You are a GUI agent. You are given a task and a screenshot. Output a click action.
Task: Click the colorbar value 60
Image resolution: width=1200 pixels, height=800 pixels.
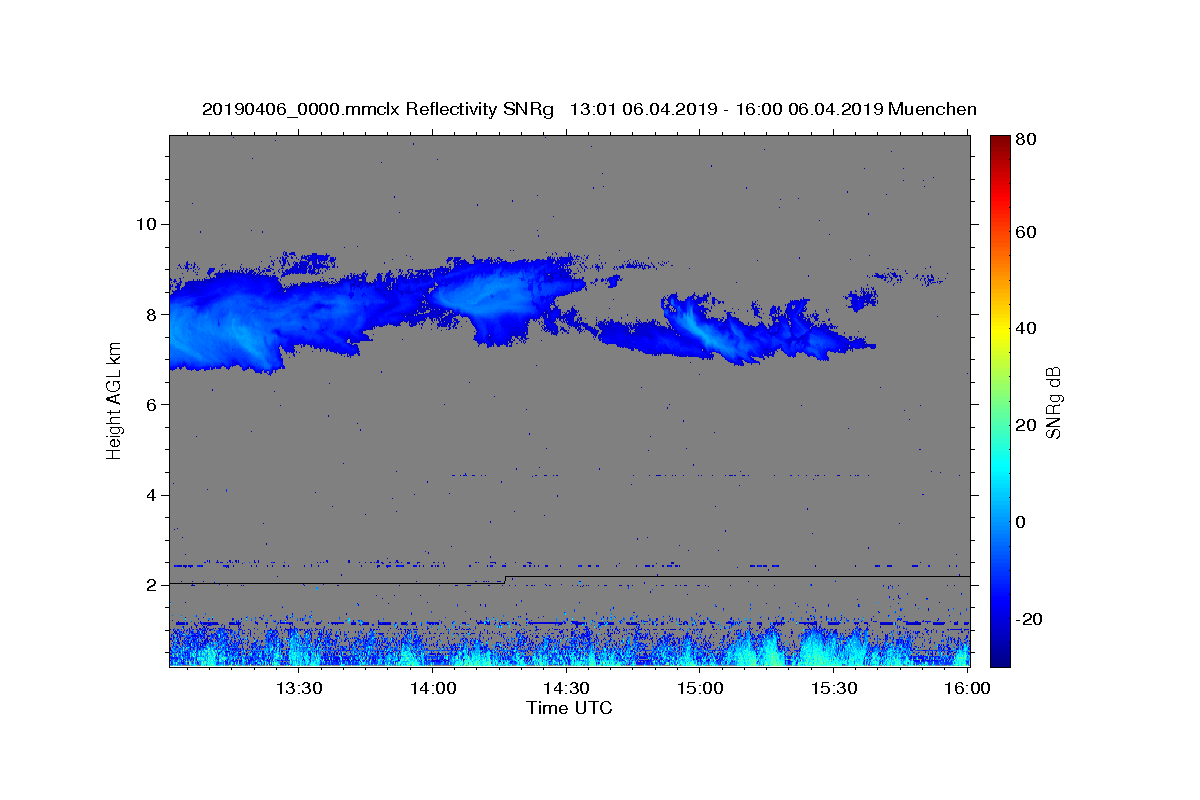tap(1027, 232)
